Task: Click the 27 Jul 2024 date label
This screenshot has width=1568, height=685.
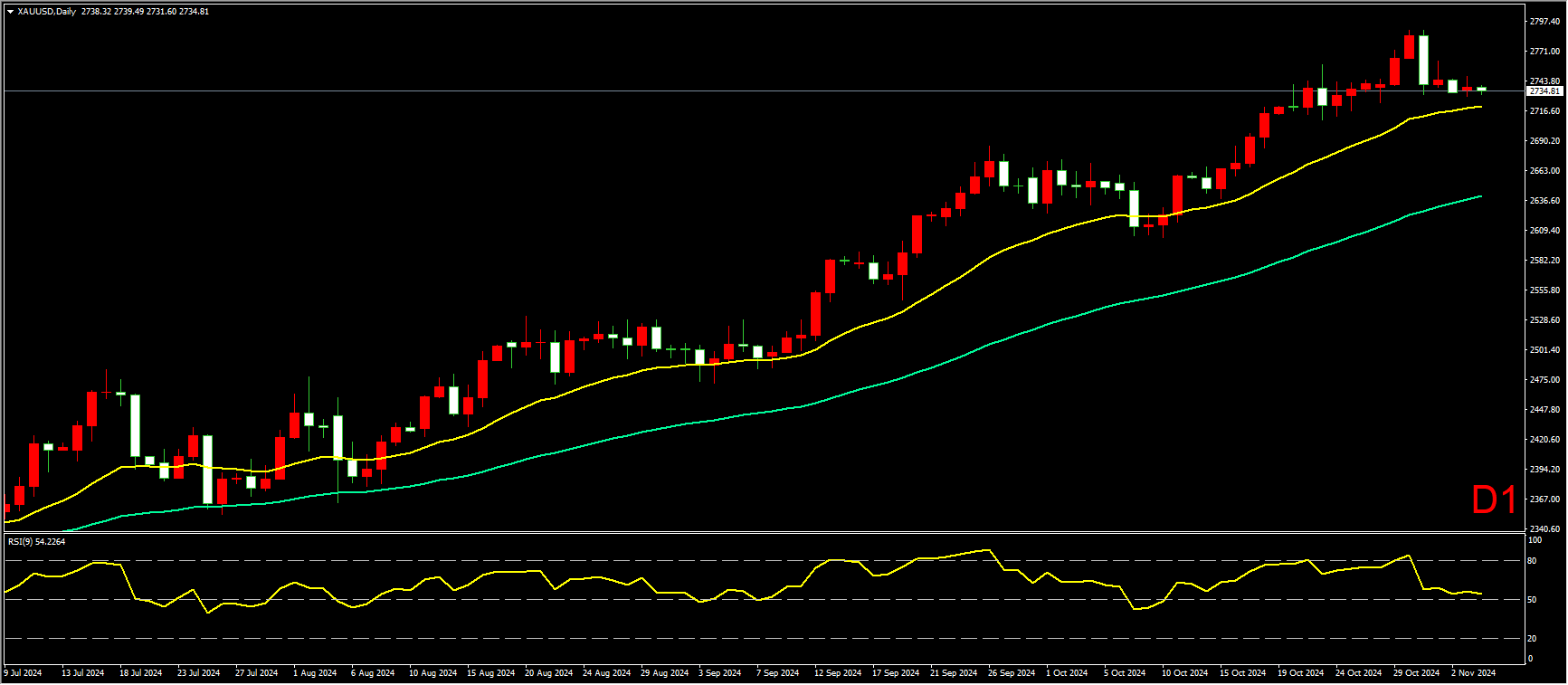Action: tap(256, 673)
